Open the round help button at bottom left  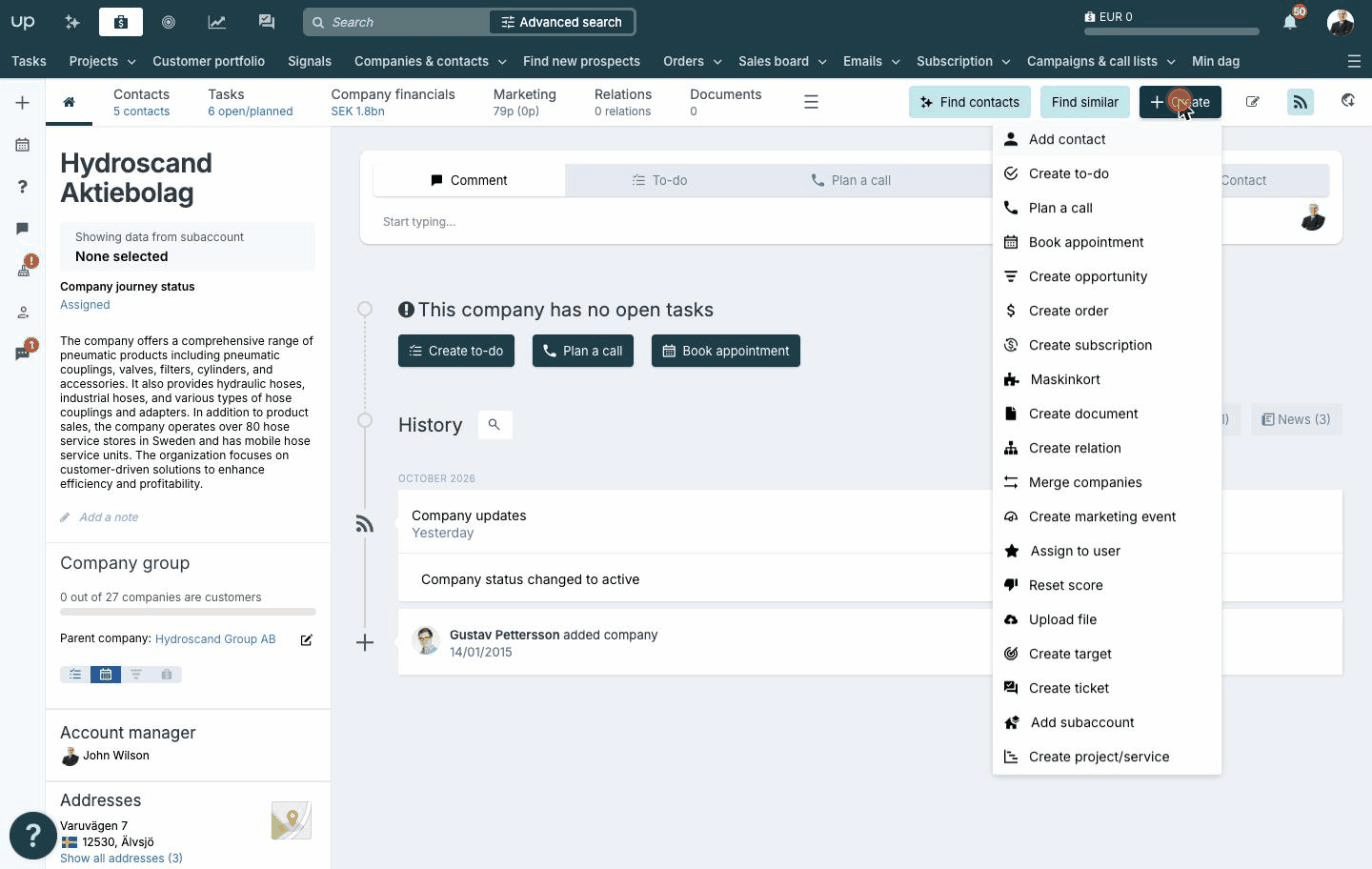[33, 835]
